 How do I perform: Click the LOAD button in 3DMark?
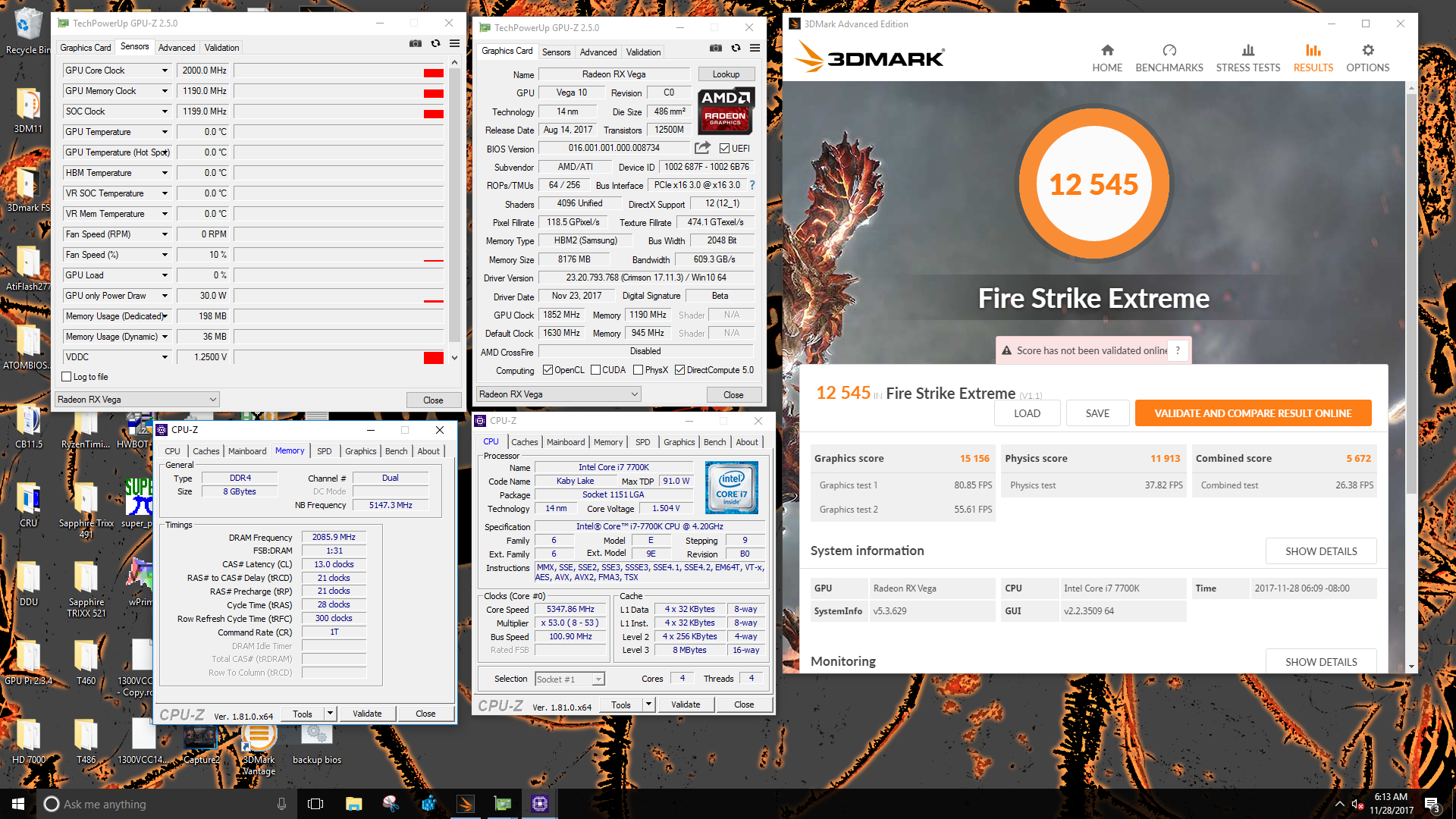pyautogui.click(x=1027, y=413)
